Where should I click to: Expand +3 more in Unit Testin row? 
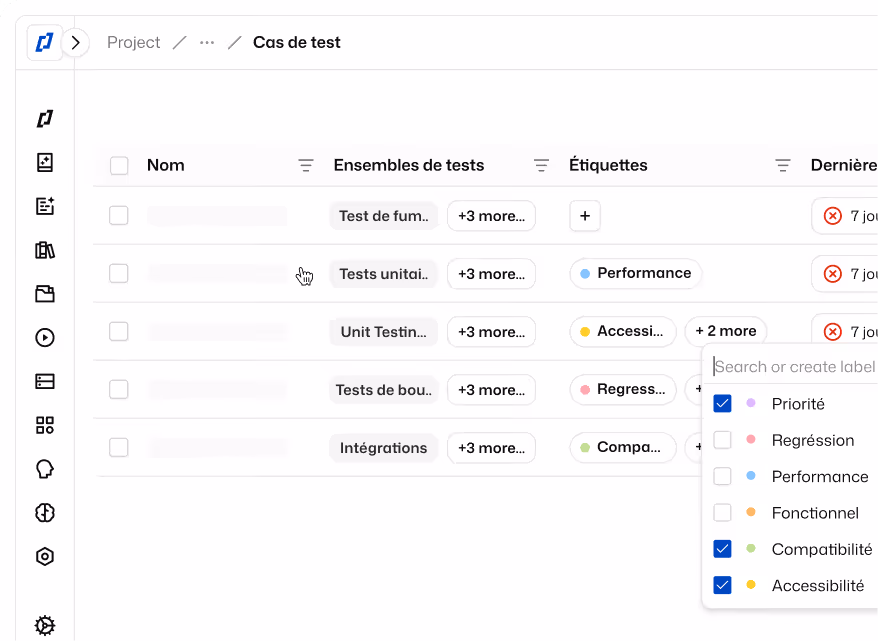click(x=492, y=331)
